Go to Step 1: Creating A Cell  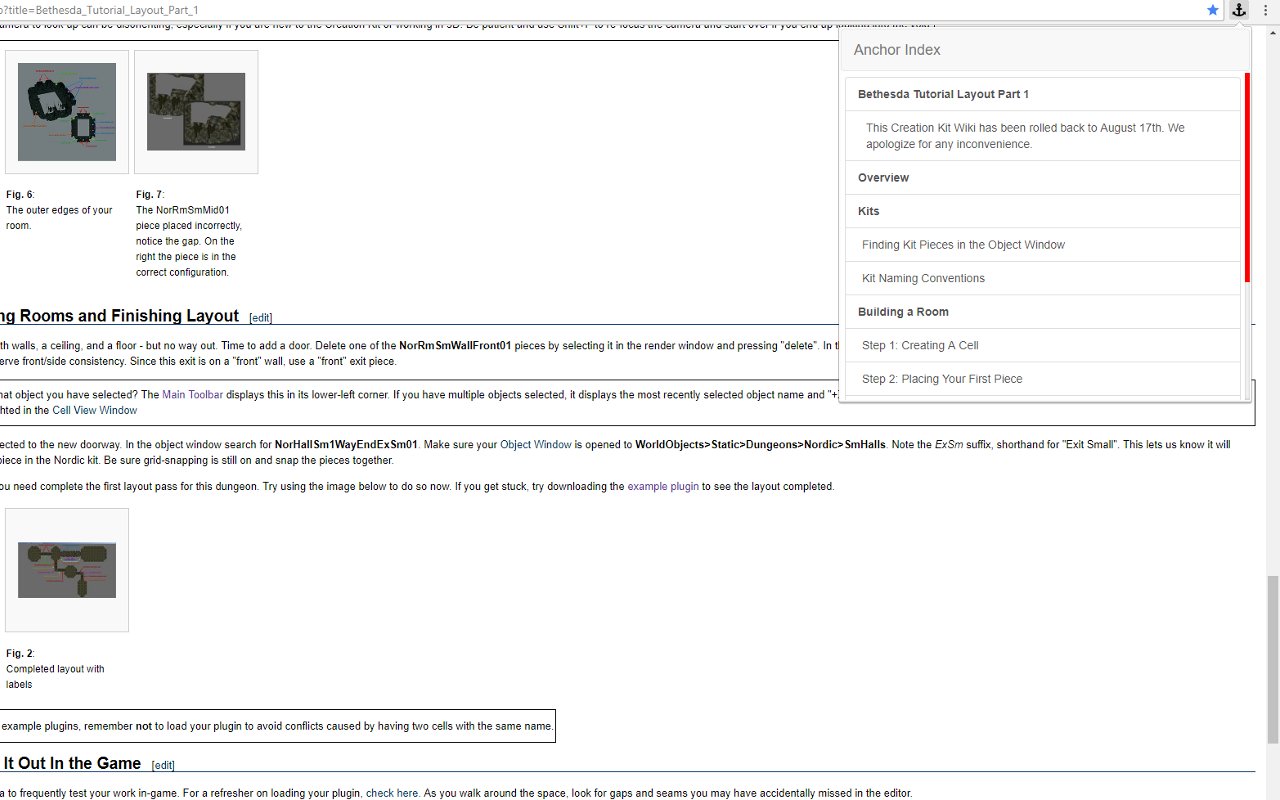[x=1043, y=345]
